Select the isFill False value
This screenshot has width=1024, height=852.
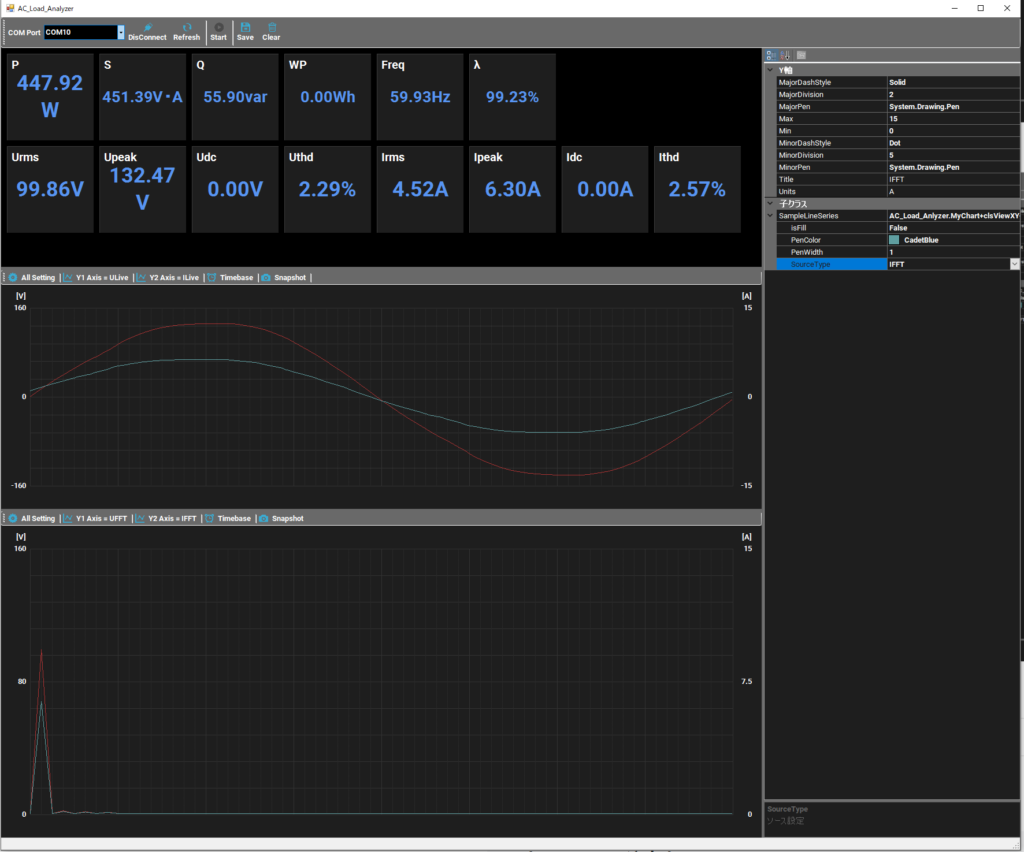click(950, 228)
